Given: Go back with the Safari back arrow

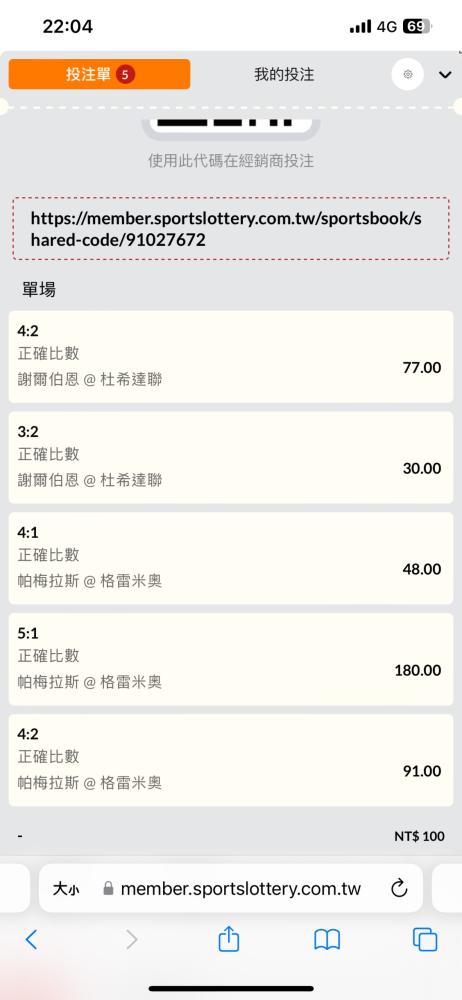Looking at the screenshot, I should 31,939.
